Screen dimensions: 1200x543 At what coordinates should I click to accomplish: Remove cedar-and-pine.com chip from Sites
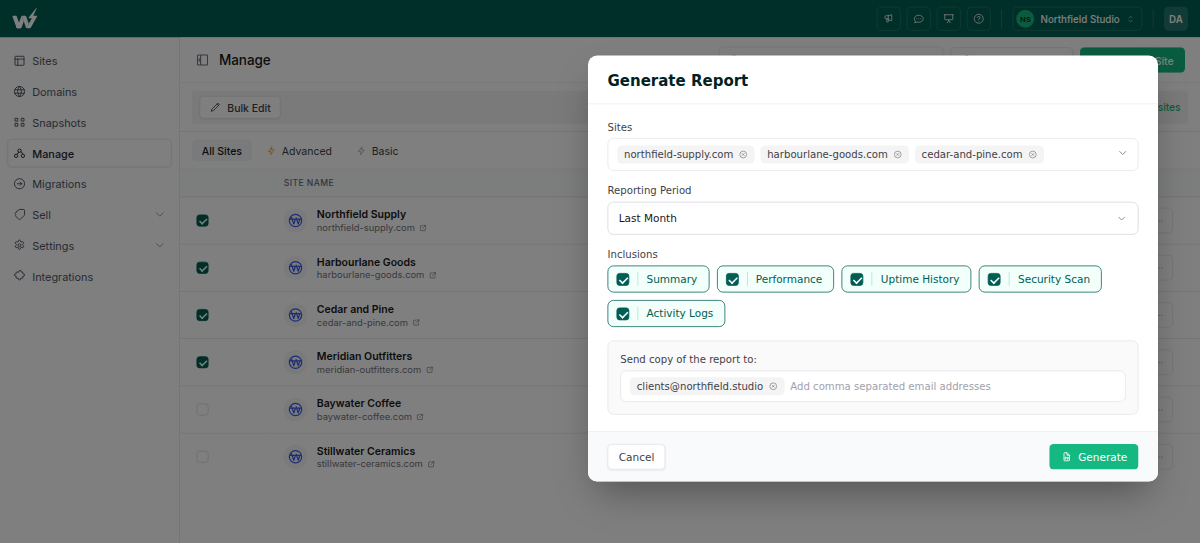click(1032, 154)
